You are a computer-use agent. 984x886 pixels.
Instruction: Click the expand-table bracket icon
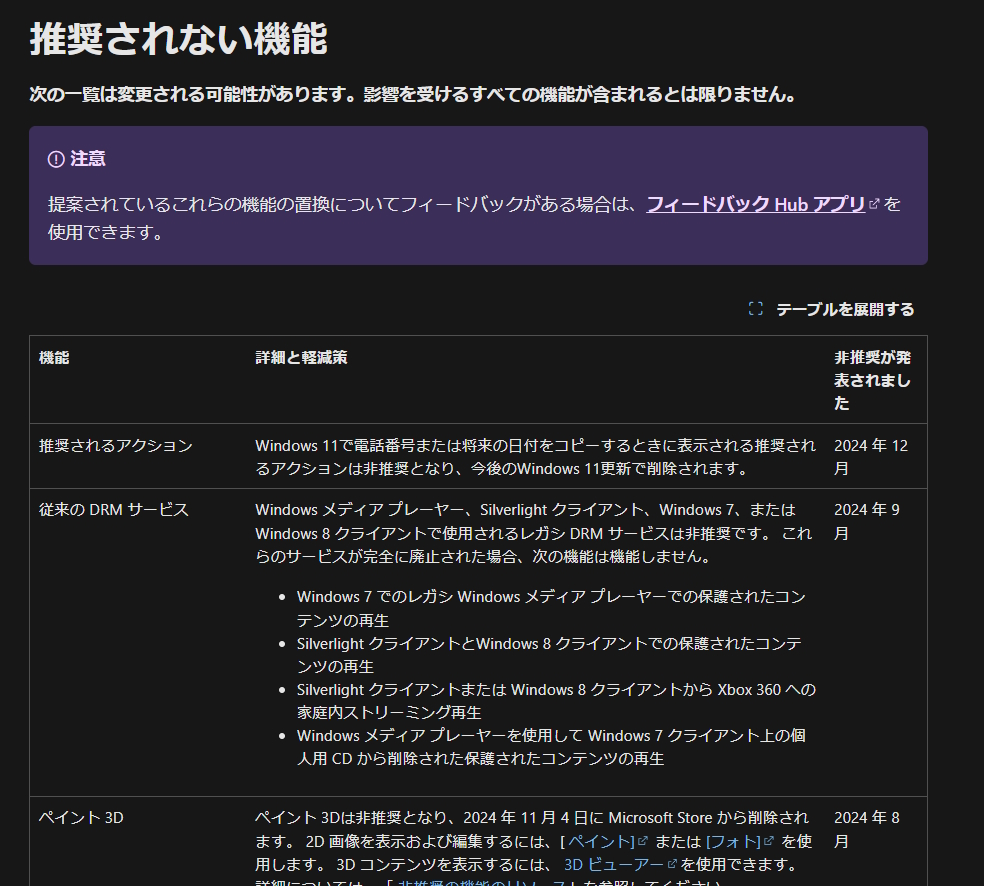(x=756, y=309)
